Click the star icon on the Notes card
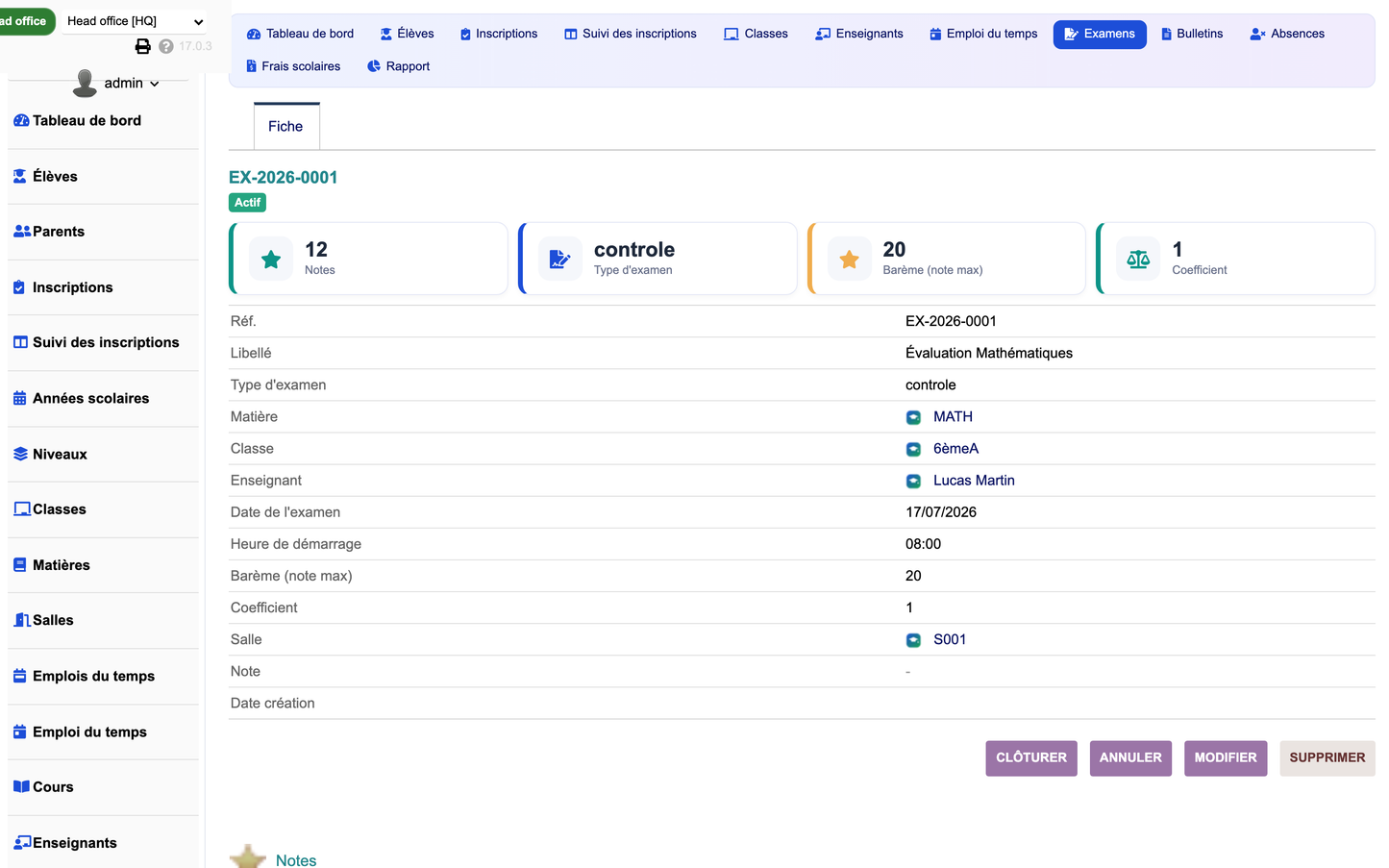The height and width of the screenshot is (868, 1389). tap(271, 259)
